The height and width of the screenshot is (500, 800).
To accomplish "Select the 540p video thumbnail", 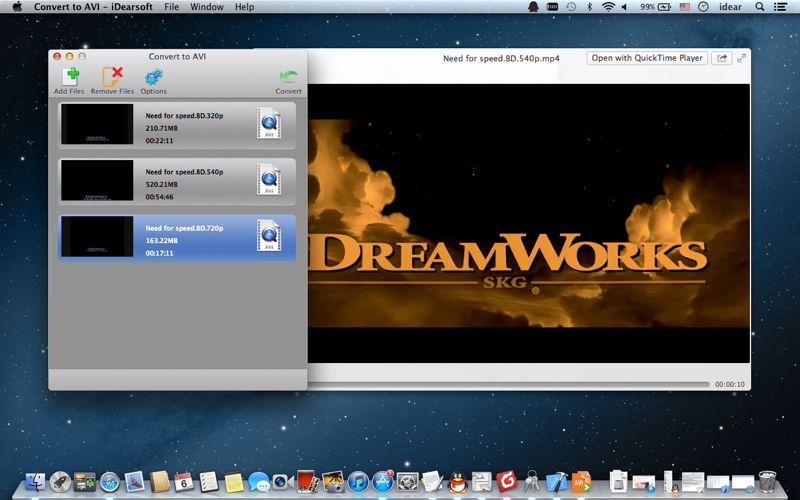I will (x=97, y=181).
